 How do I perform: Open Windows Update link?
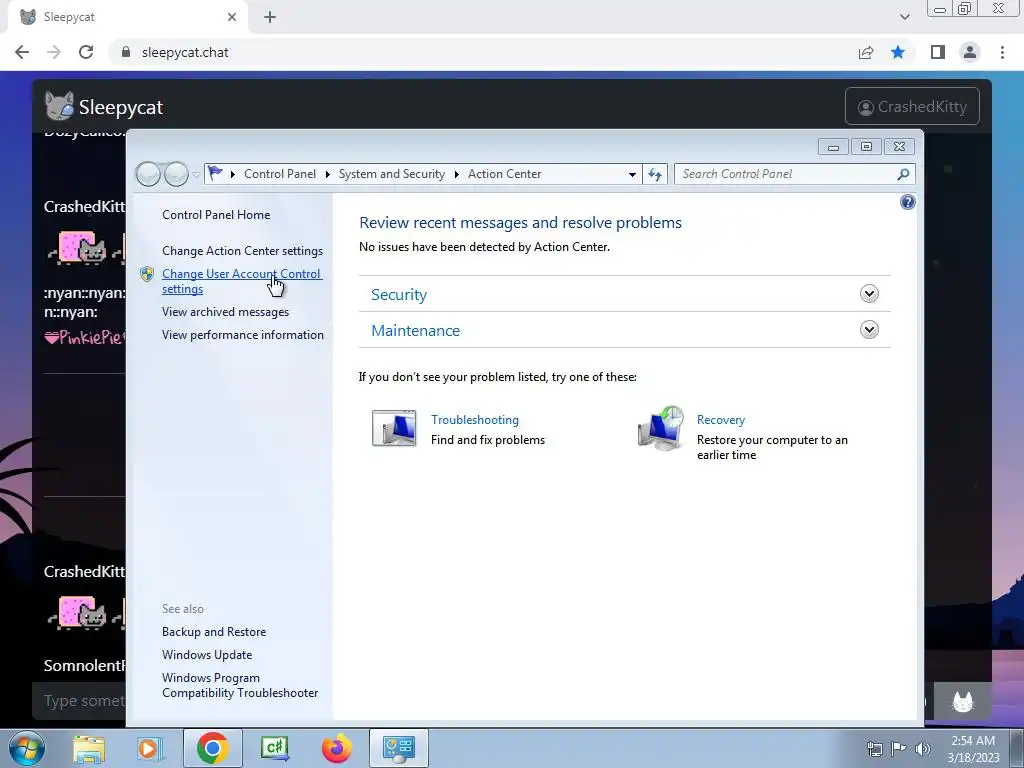[207, 655]
